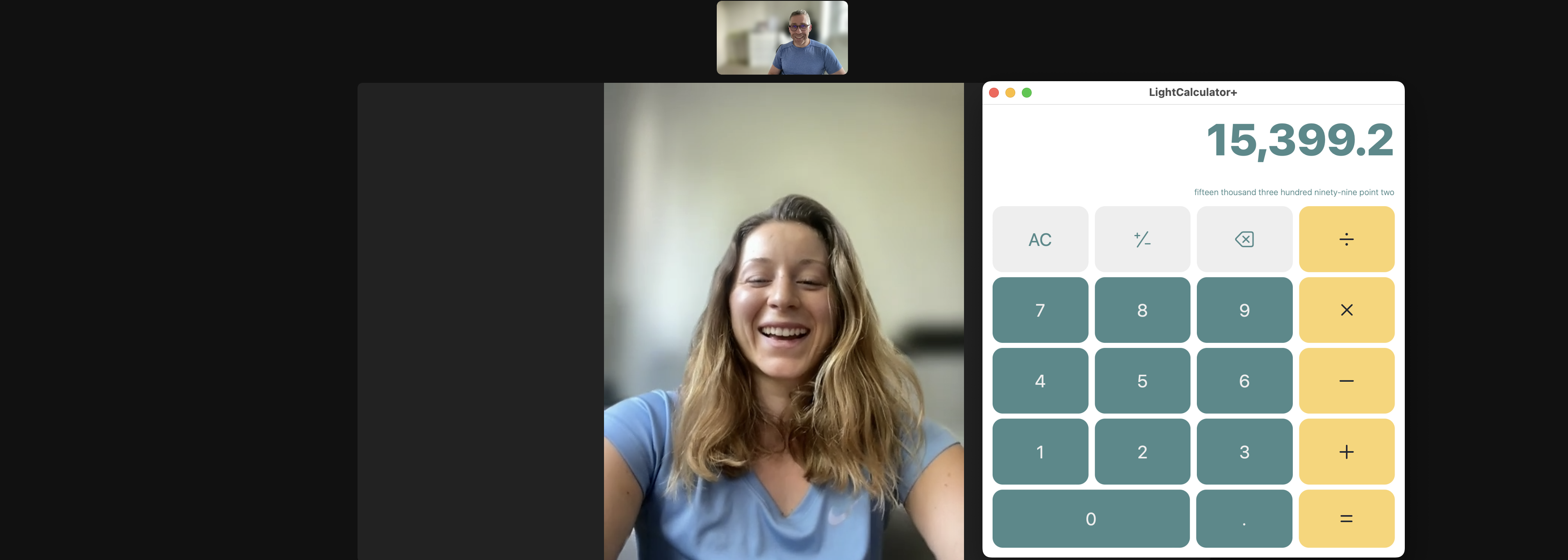Click the backspace delete icon
Image resolution: width=1568 pixels, height=560 pixels.
click(1244, 239)
